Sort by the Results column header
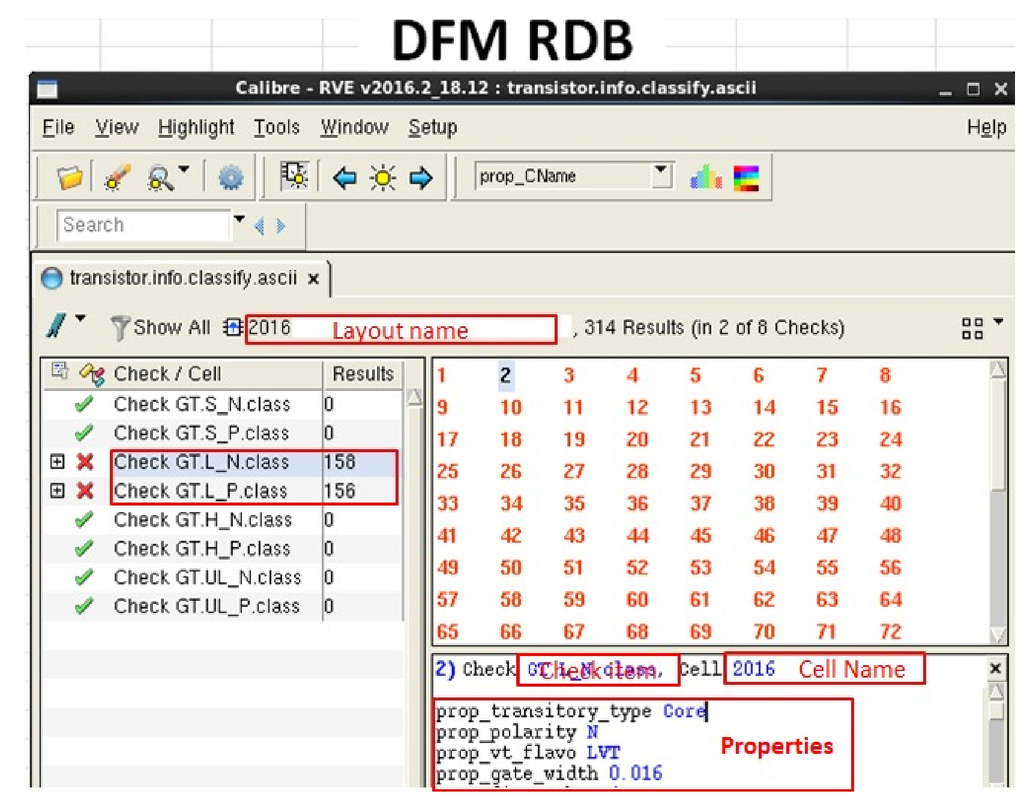The width and height of the screenshot is (1033, 803). click(x=362, y=374)
